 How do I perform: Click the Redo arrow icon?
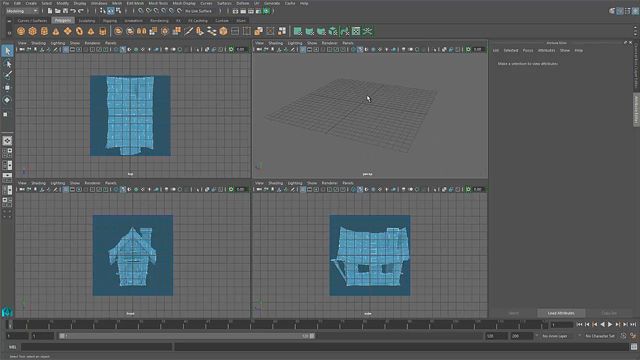81,11
